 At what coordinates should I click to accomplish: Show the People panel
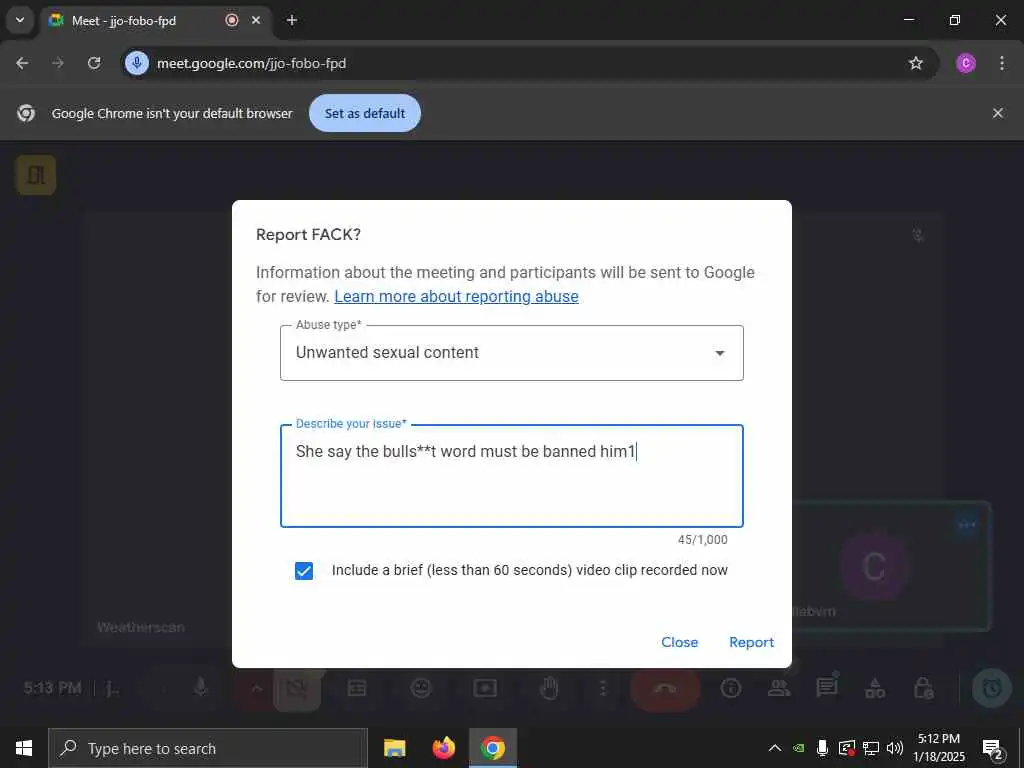pos(778,688)
